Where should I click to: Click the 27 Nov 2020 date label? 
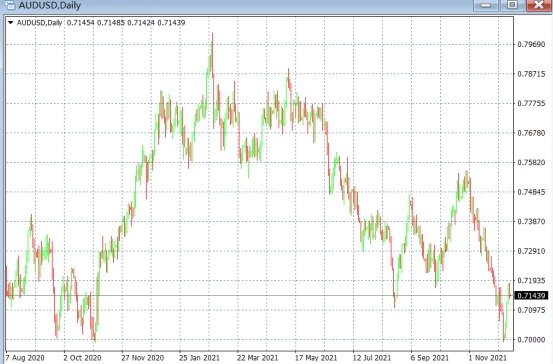pyautogui.click(x=142, y=358)
